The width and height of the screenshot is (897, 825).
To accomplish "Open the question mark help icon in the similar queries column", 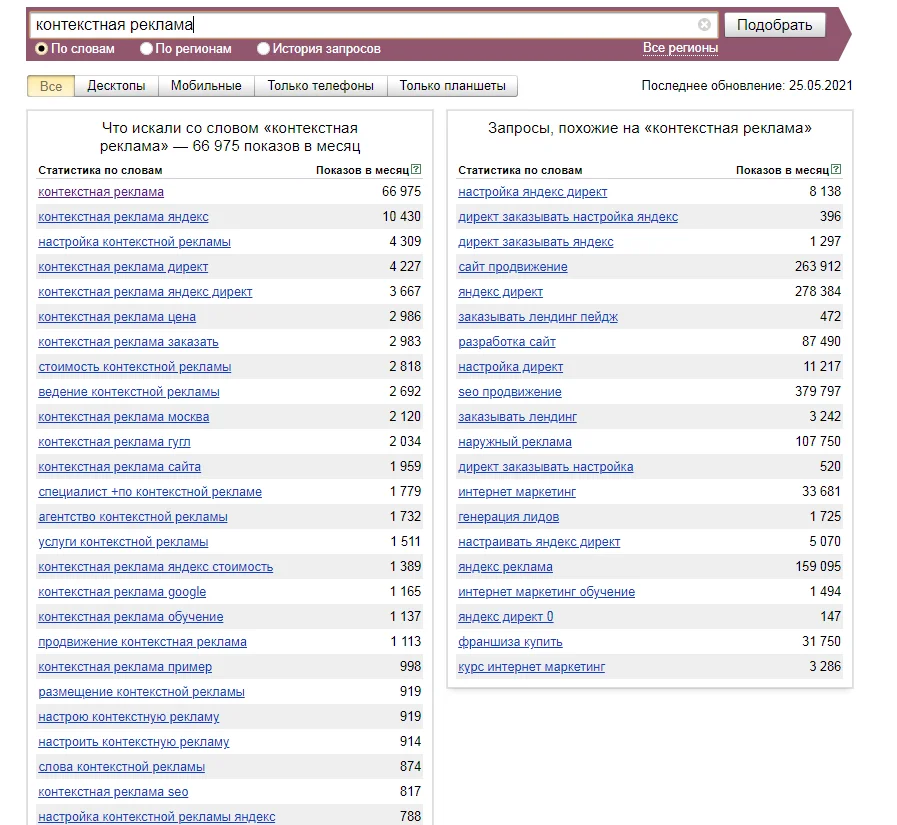I will [x=838, y=171].
